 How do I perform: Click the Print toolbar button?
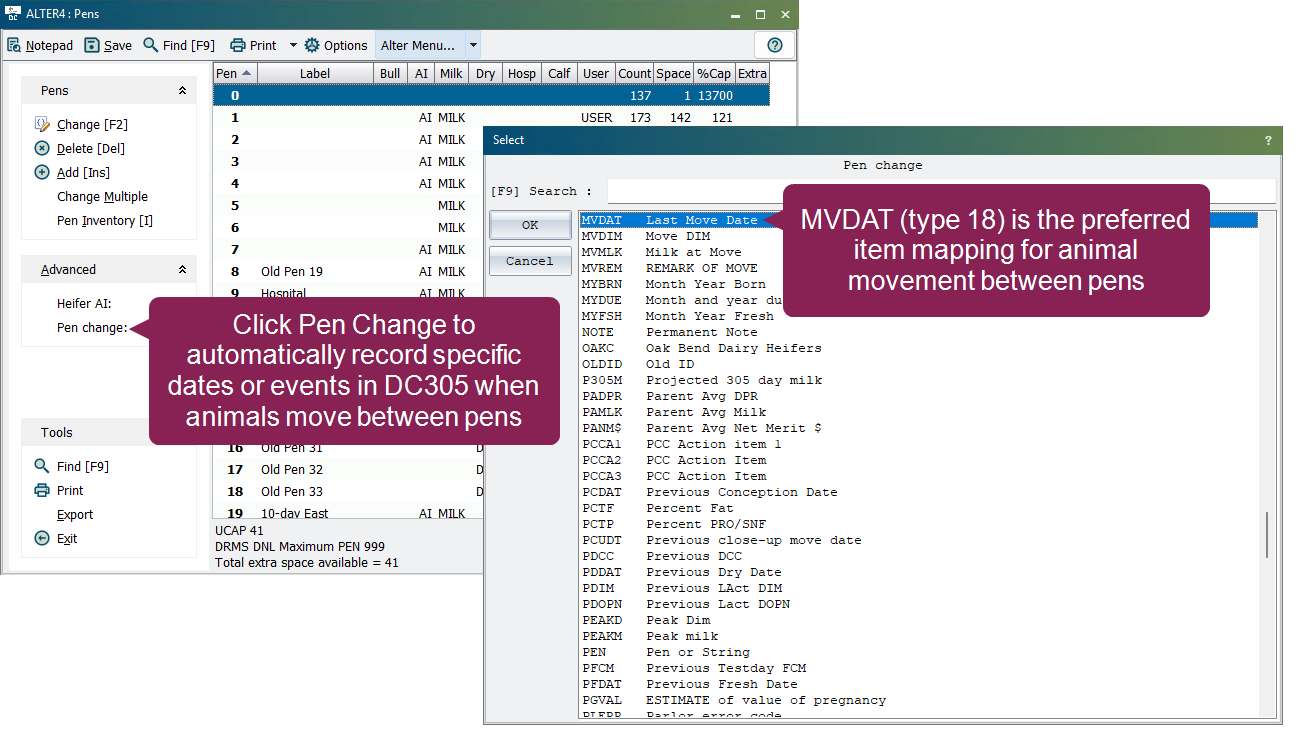pos(253,45)
